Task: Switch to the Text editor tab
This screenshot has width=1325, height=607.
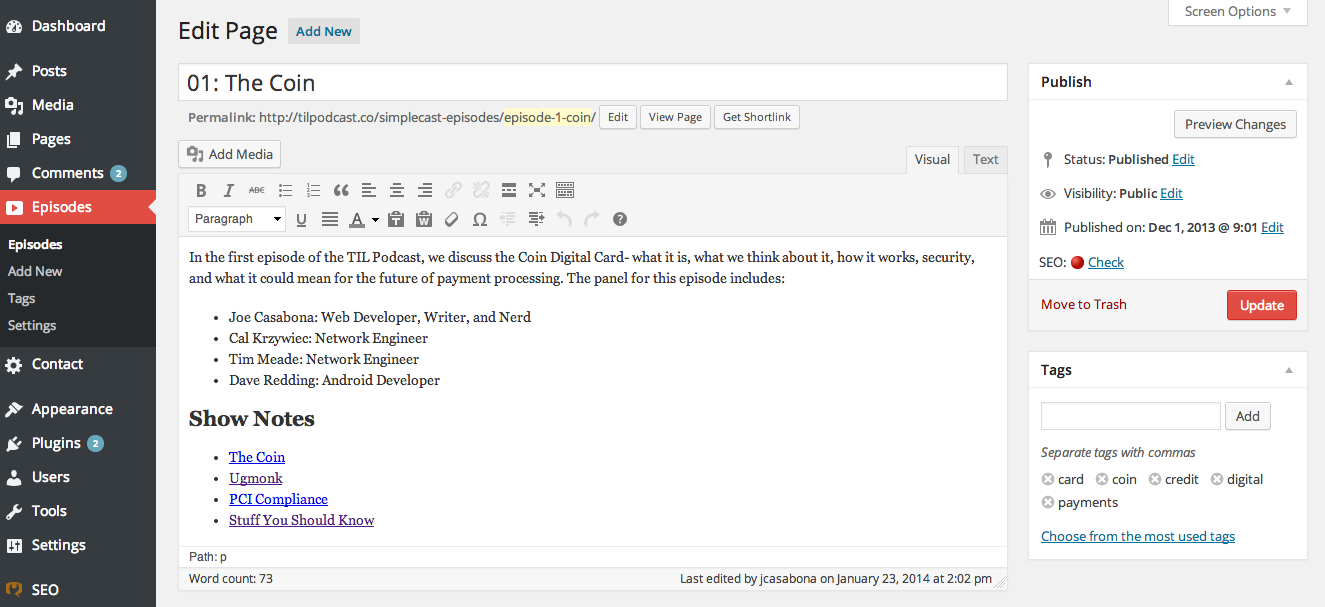Action: point(985,159)
